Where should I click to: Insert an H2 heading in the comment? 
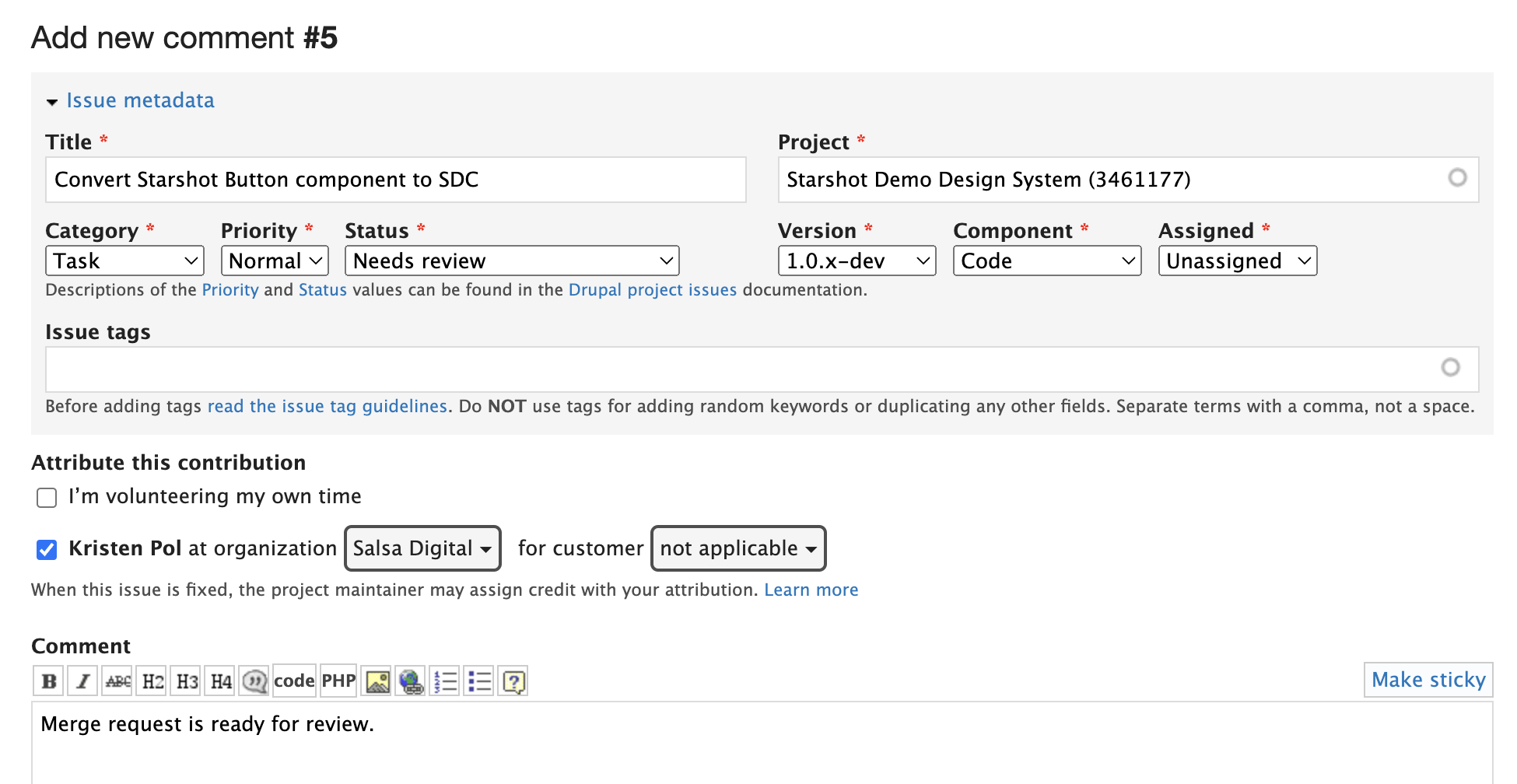click(151, 680)
